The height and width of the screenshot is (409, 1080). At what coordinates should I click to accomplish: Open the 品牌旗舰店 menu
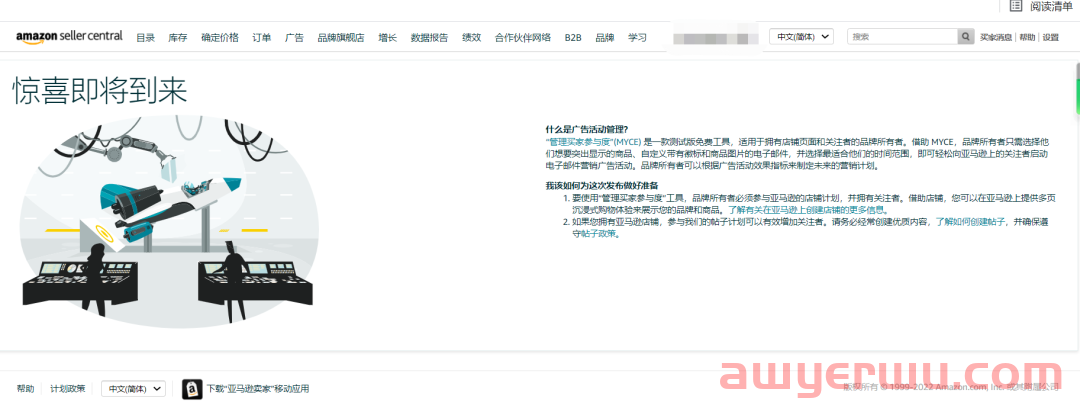[341, 37]
